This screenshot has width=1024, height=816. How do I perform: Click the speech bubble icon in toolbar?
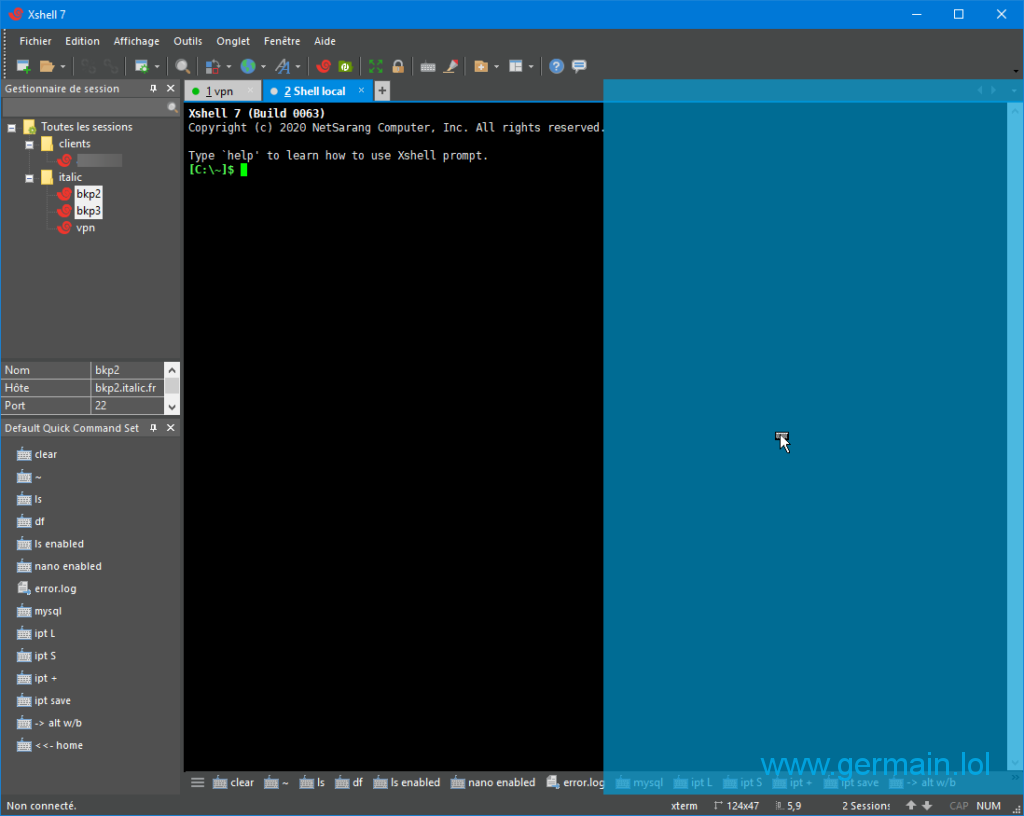pos(579,66)
